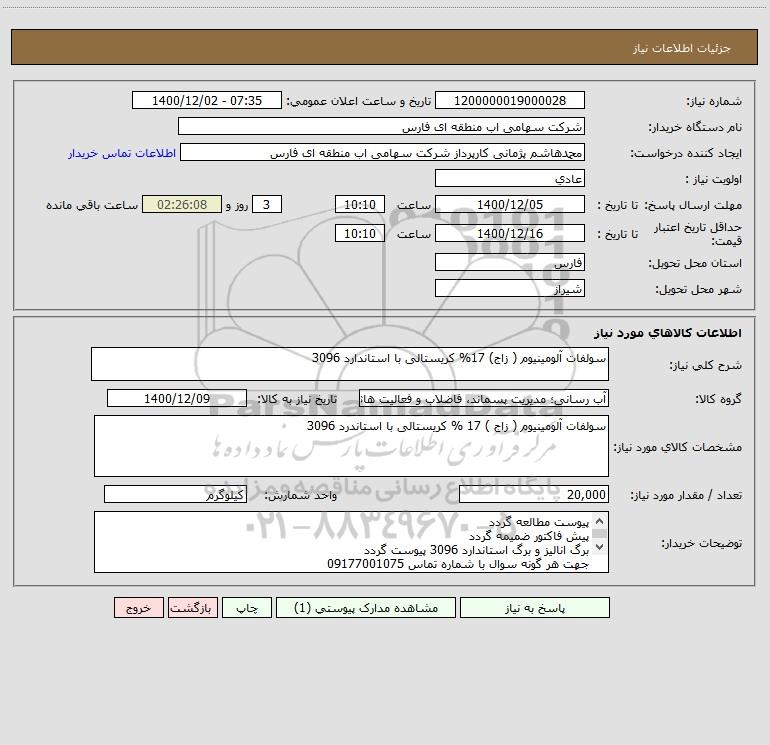The image size is (770, 745).
Task: Click remaining days field showing 3
Action: tap(267, 204)
